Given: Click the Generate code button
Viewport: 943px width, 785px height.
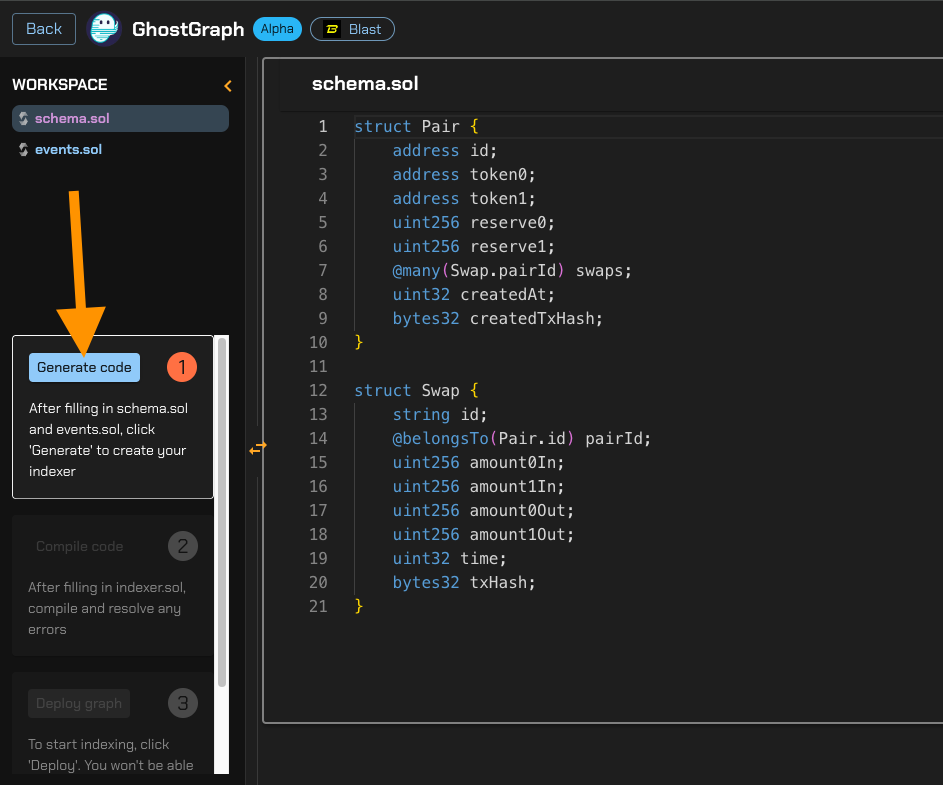Looking at the screenshot, I should click(84, 368).
